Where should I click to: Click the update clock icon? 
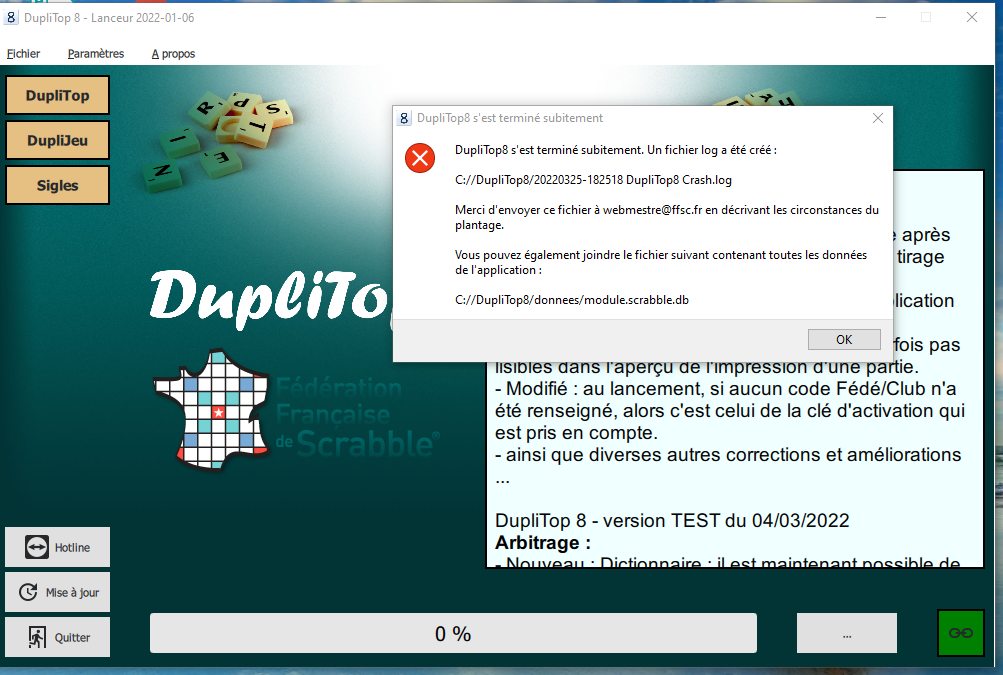(28, 592)
